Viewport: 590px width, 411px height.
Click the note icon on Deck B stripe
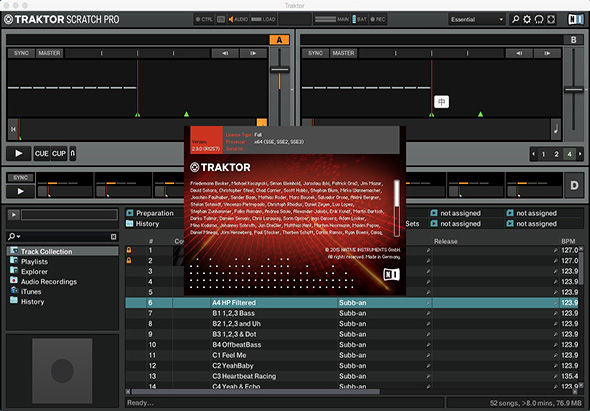(x=556, y=129)
